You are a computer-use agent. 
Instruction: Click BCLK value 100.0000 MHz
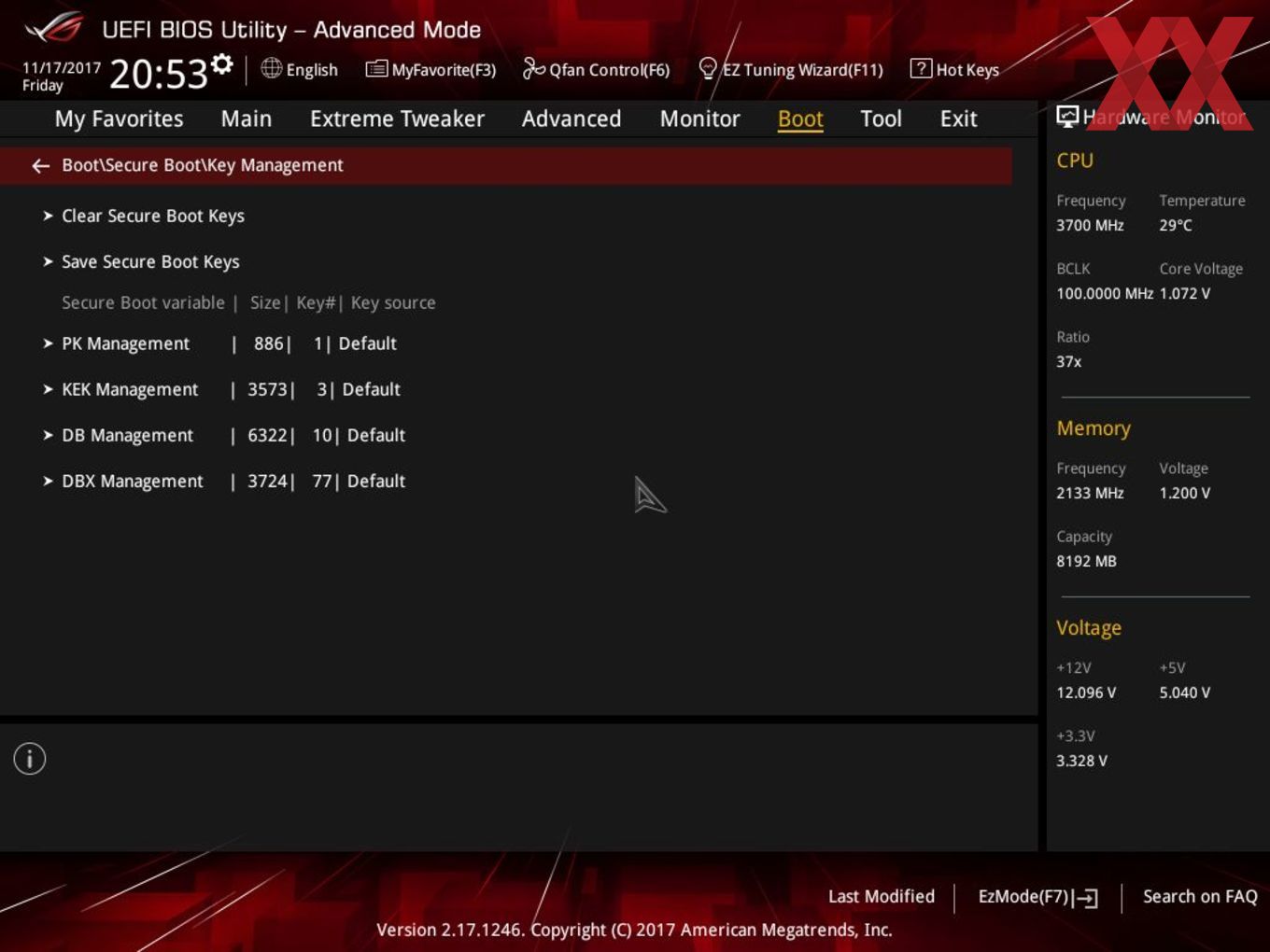1105,293
